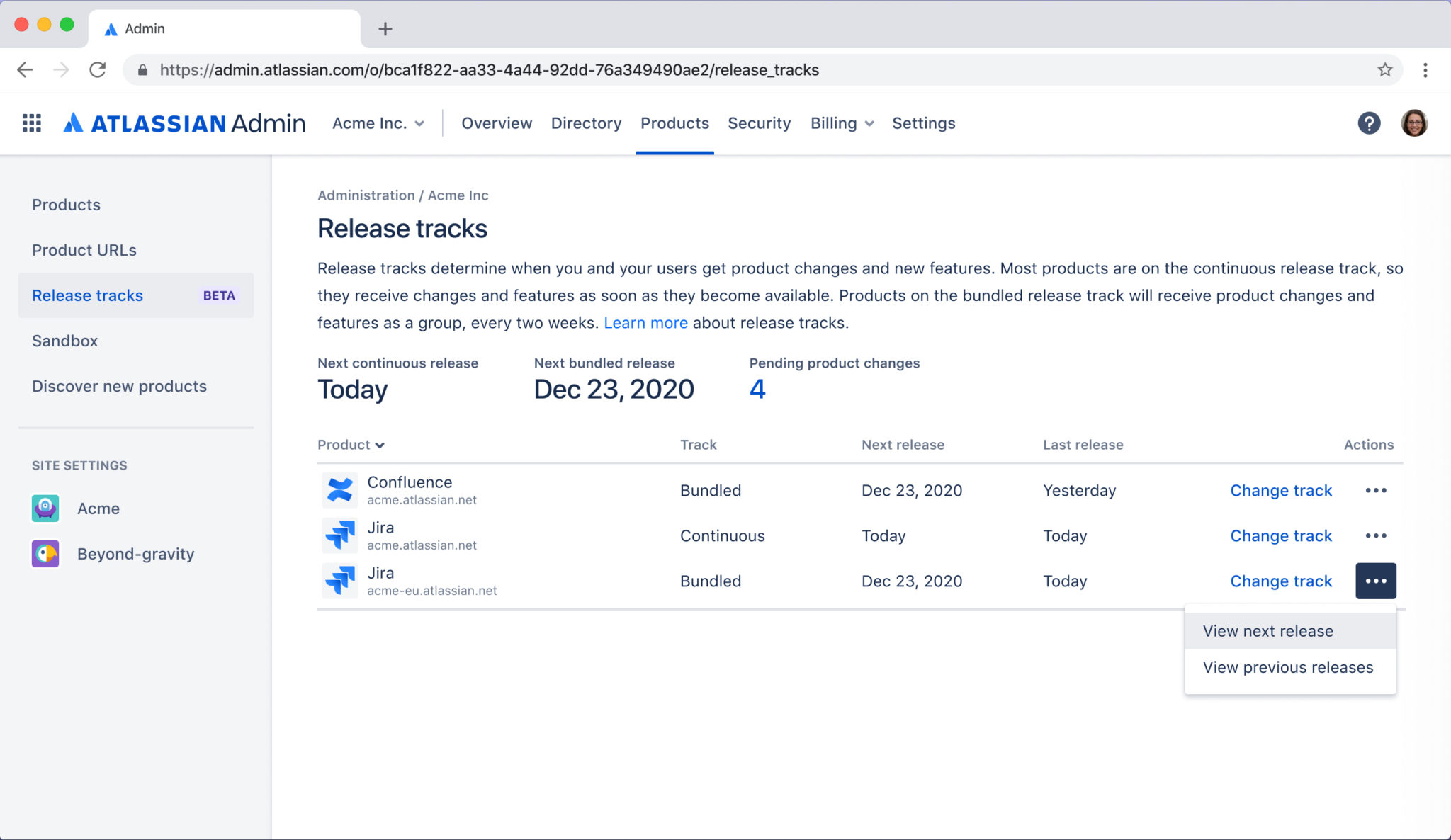Select View previous releases option
Viewport: 1451px width, 840px height.
[1287, 667]
